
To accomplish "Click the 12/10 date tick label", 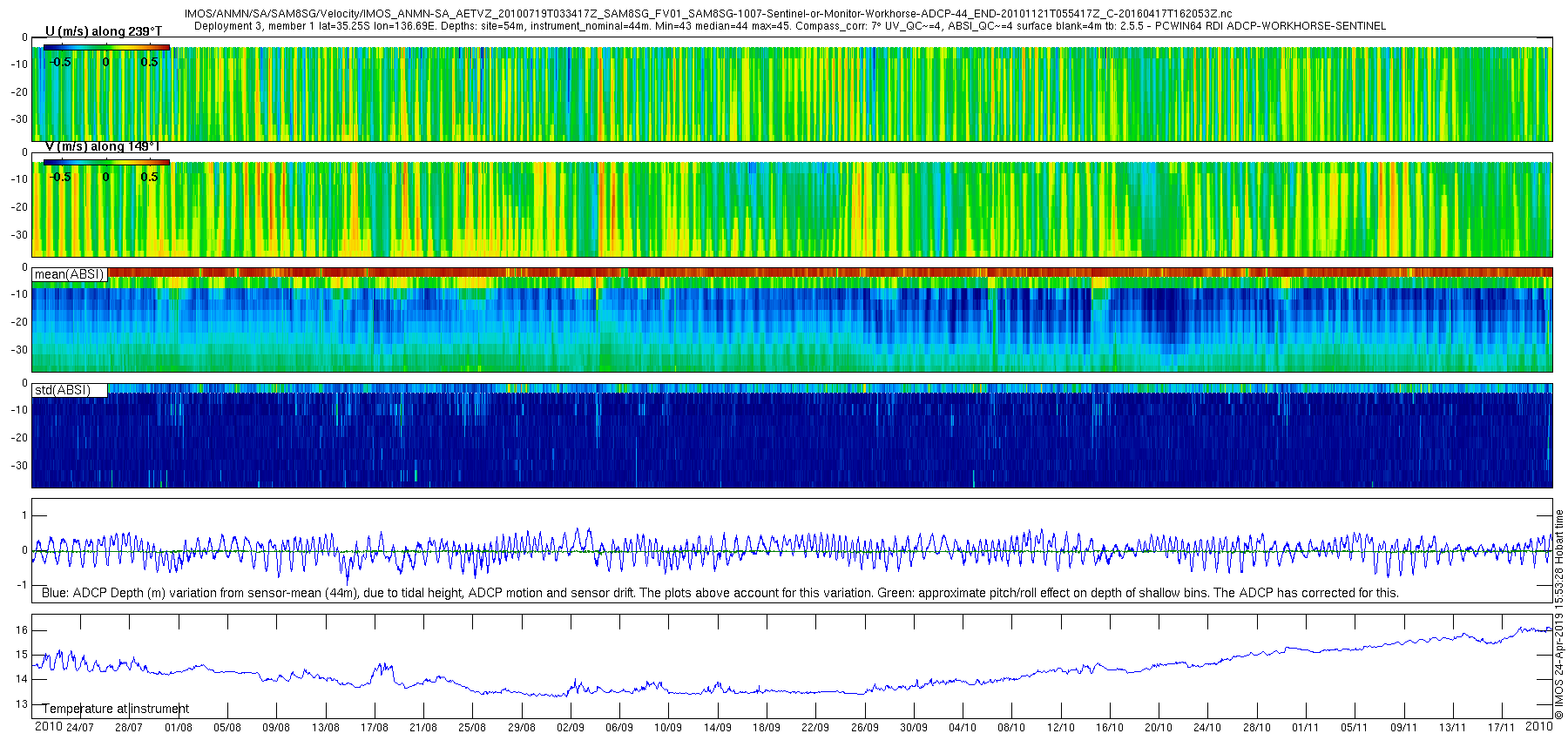I will pos(1061,728).
